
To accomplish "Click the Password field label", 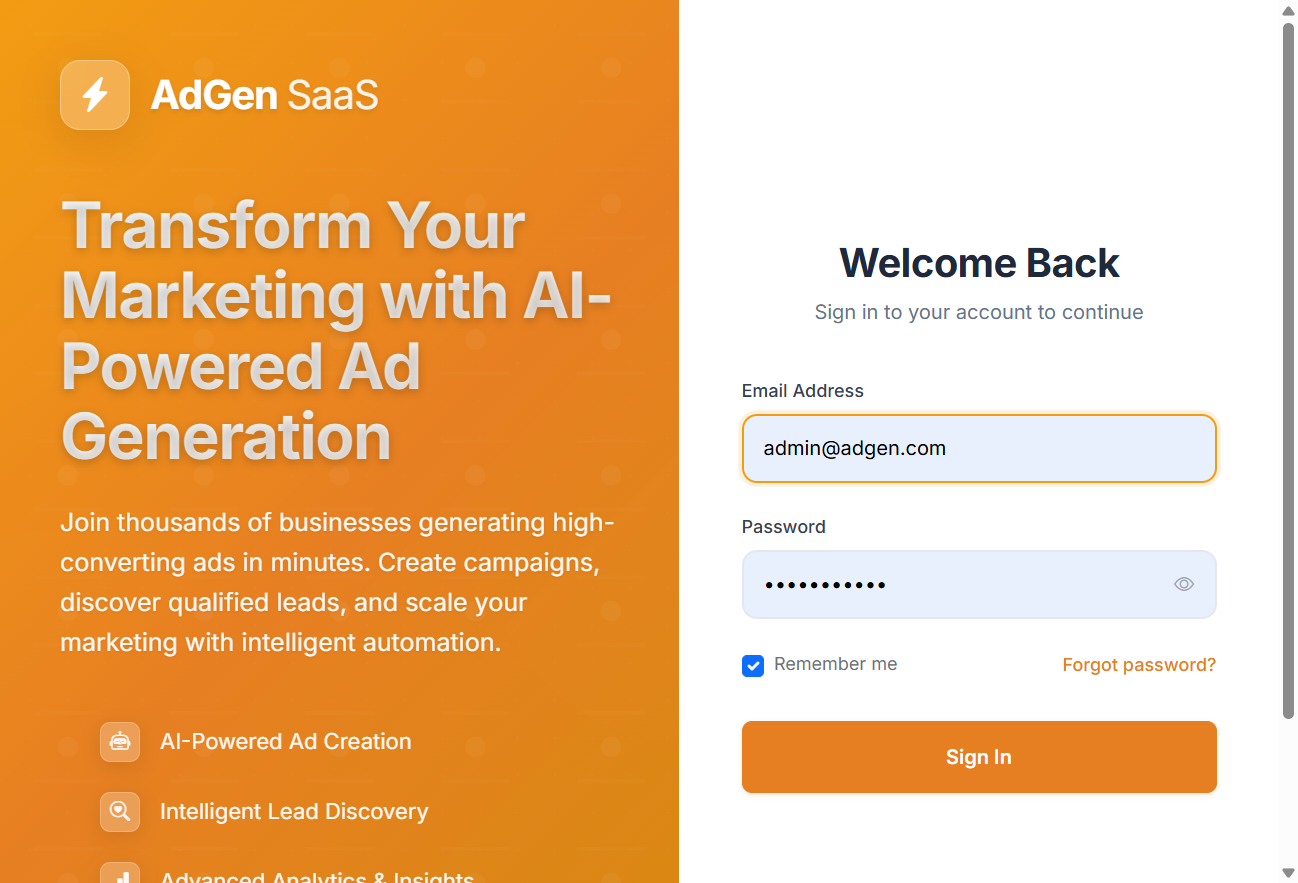I will tap(783, 527).
